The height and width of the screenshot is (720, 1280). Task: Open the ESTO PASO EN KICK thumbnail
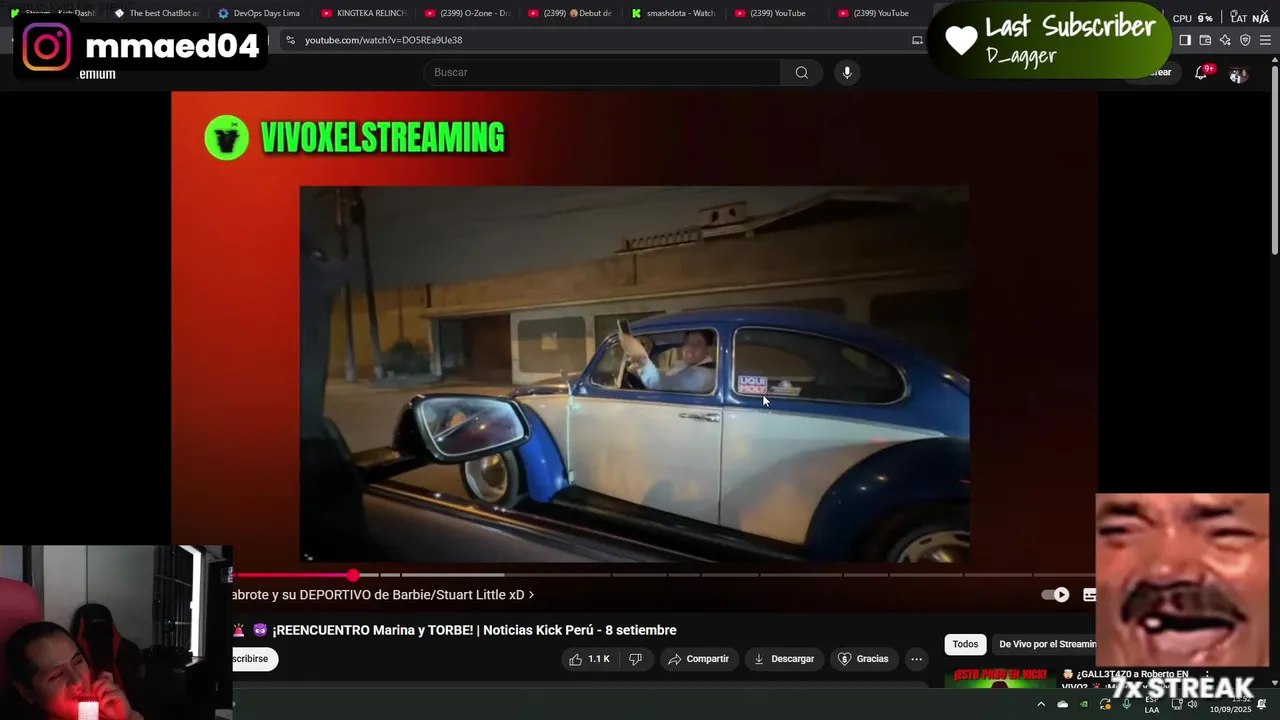[1000, 677]
